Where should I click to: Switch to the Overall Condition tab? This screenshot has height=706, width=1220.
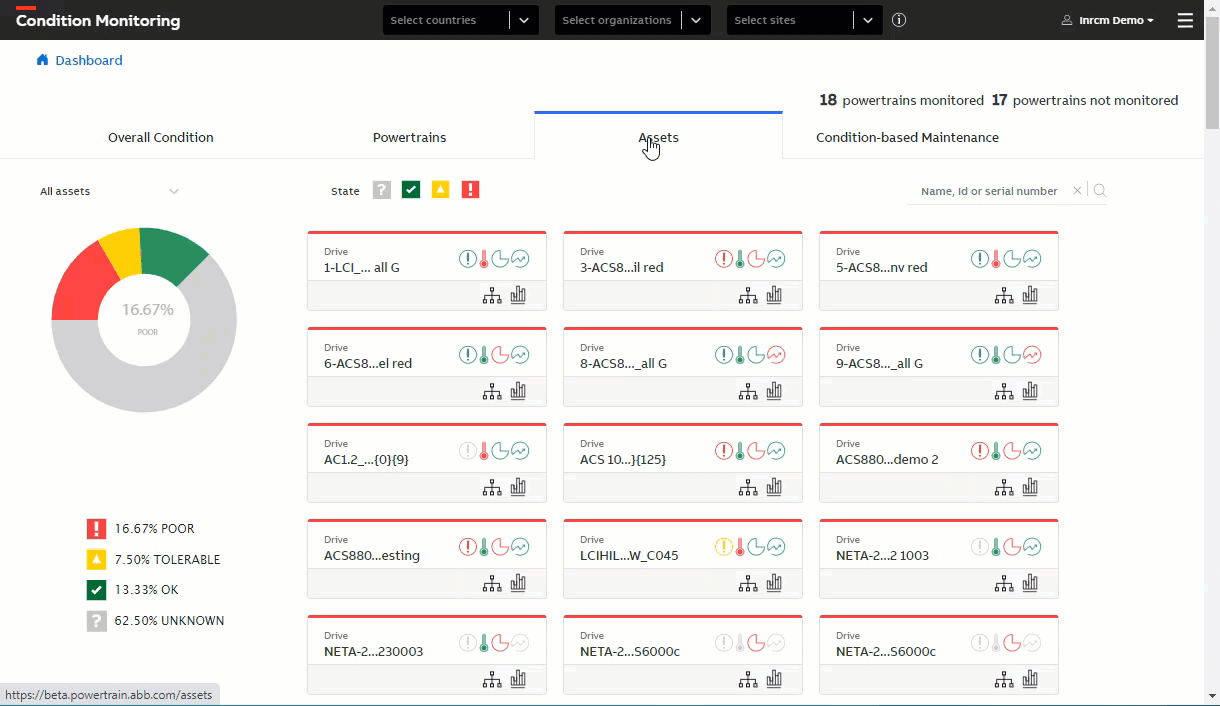coord(161,137)
